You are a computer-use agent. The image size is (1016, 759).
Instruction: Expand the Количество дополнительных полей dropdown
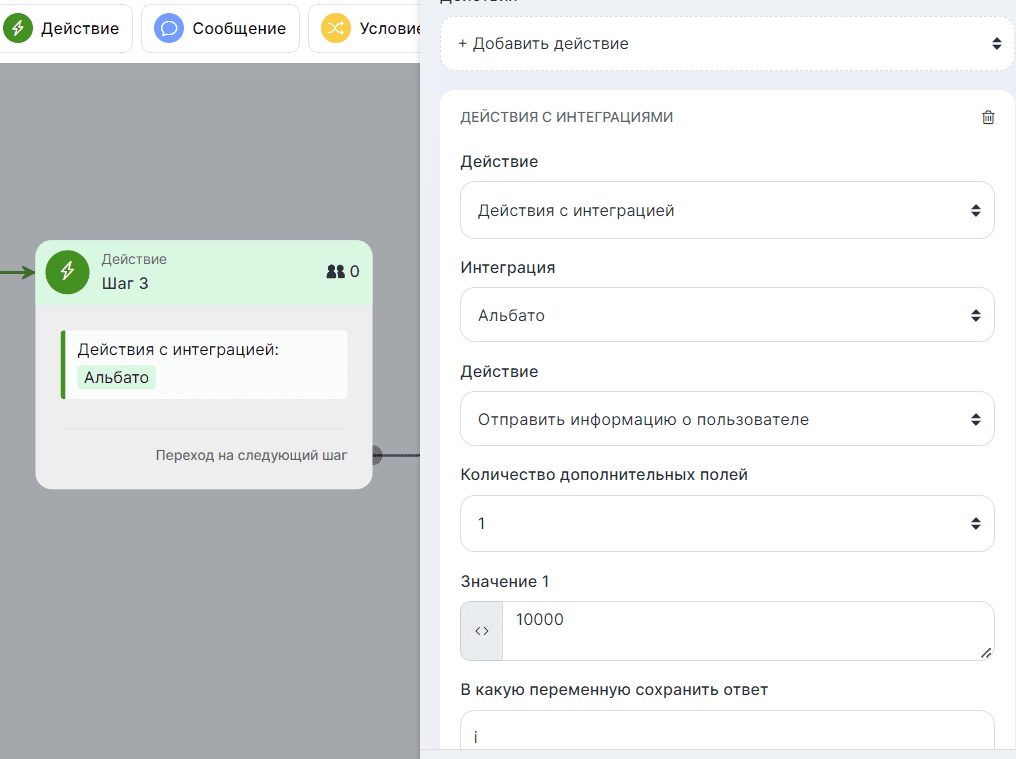[727, 523]
